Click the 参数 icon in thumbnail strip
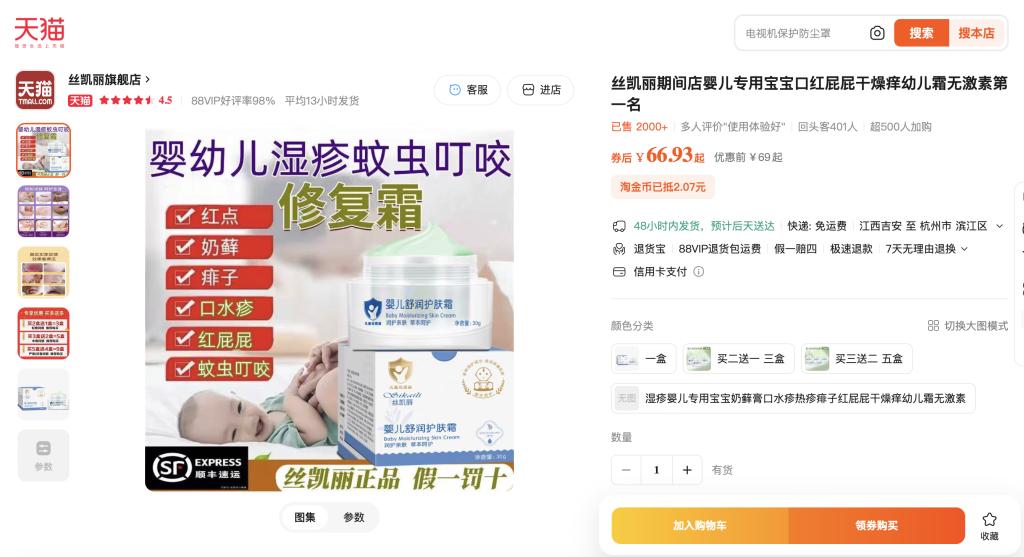Viewport: 1024px width, 557px height. click(x=43, y=455)
